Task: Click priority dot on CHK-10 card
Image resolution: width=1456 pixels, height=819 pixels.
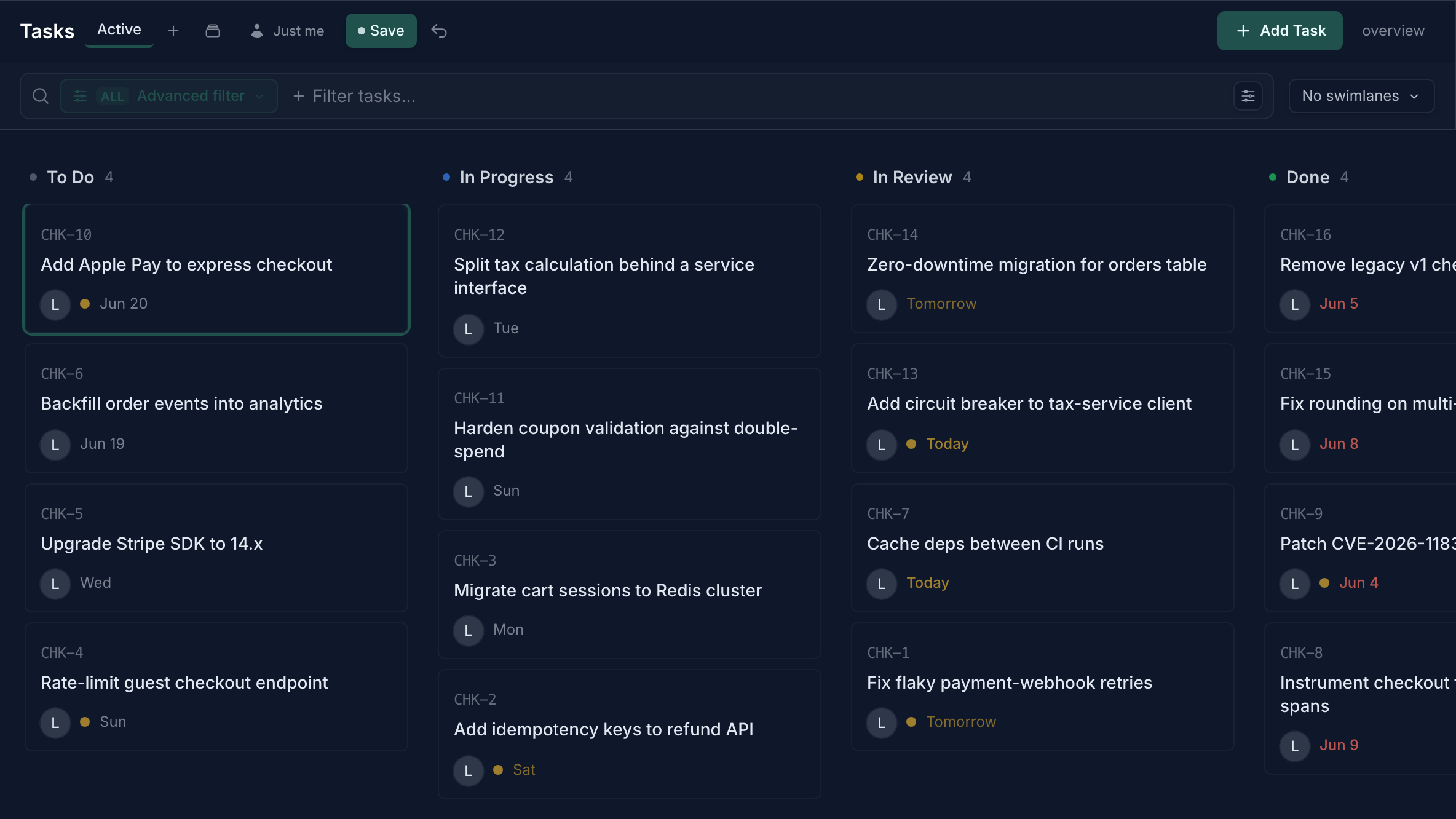Action: [85, 304]
